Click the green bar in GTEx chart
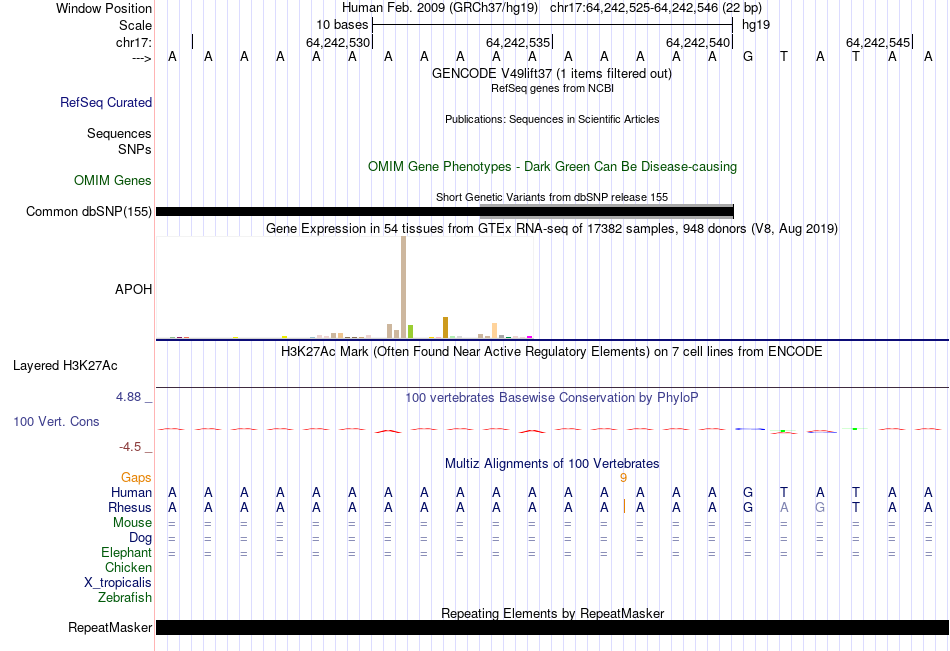Image resolution: width=950 pixels, height=651 pixels. tap(410, 332)
